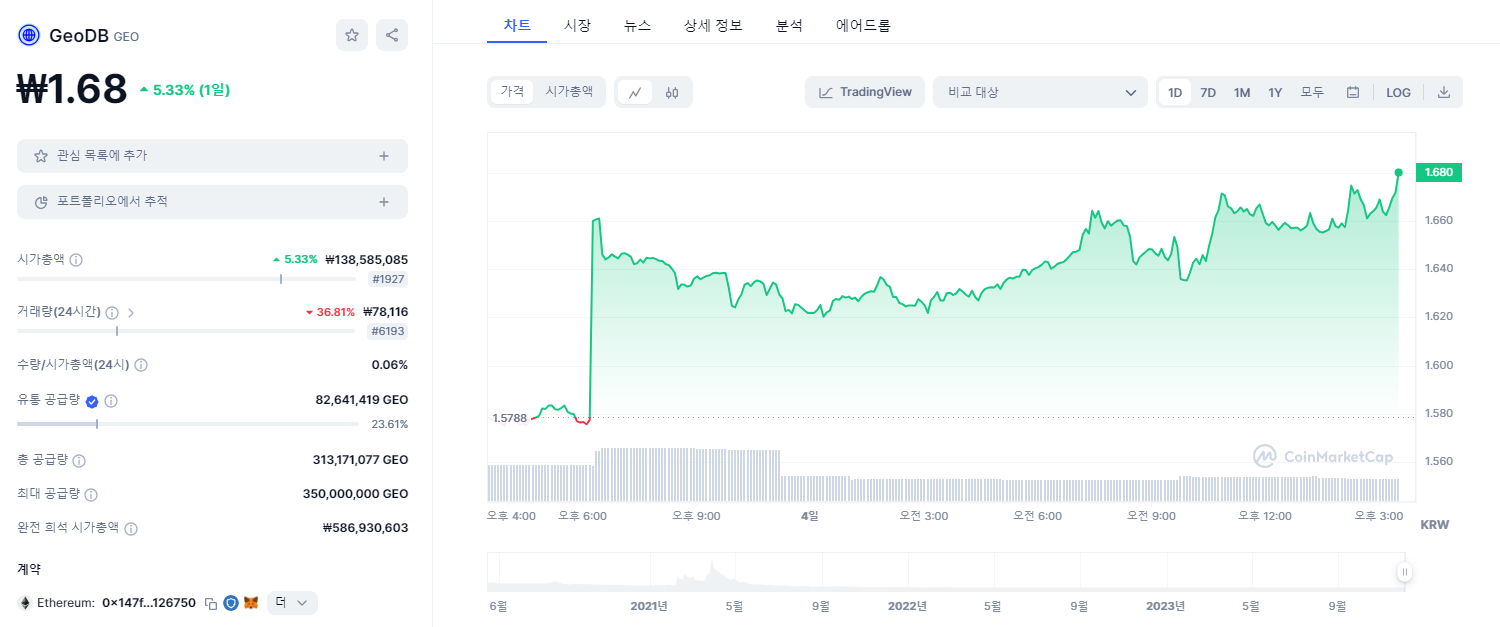Click the 82,641,419 GEO circulating supply value
The image size is (1500, 627).
pos(361,400)
